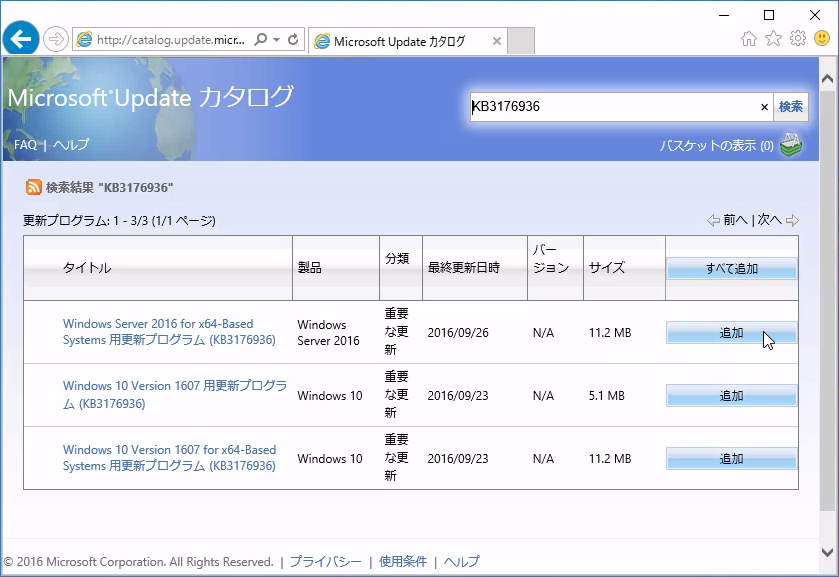Click the browser forward arrow button

tap(56, 39)
